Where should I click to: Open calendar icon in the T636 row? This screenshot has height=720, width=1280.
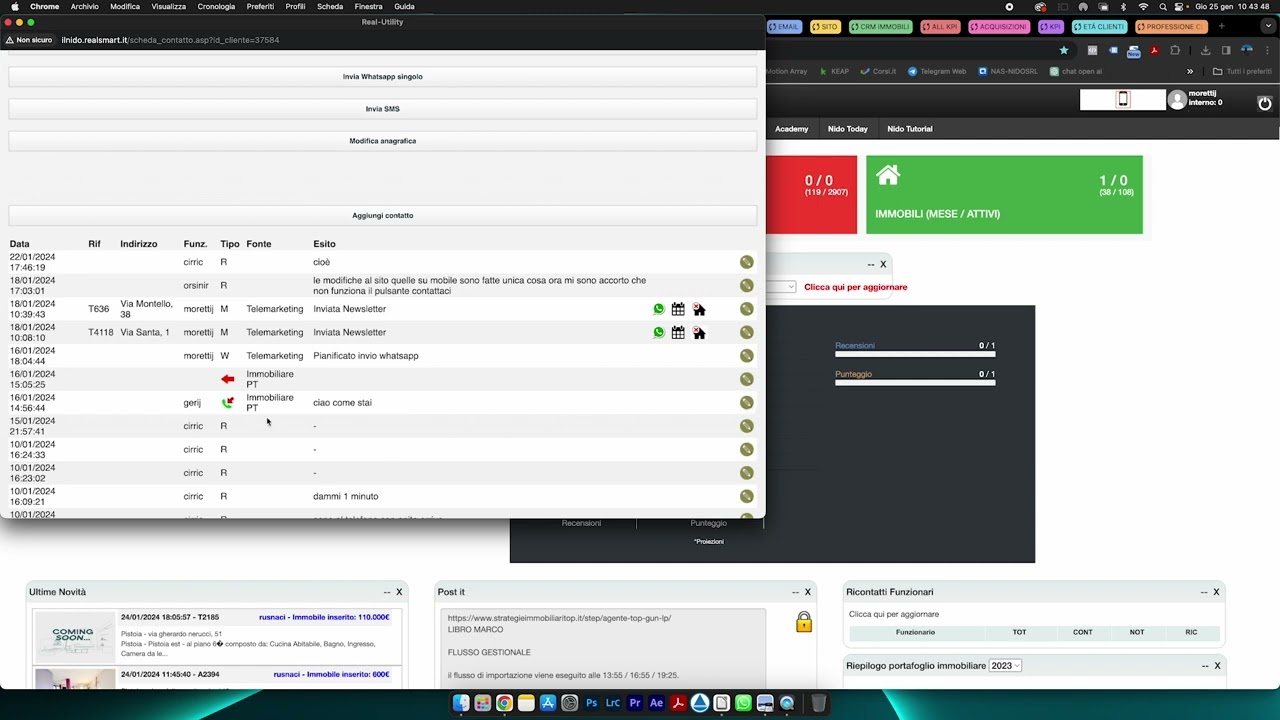click(678, 309)
